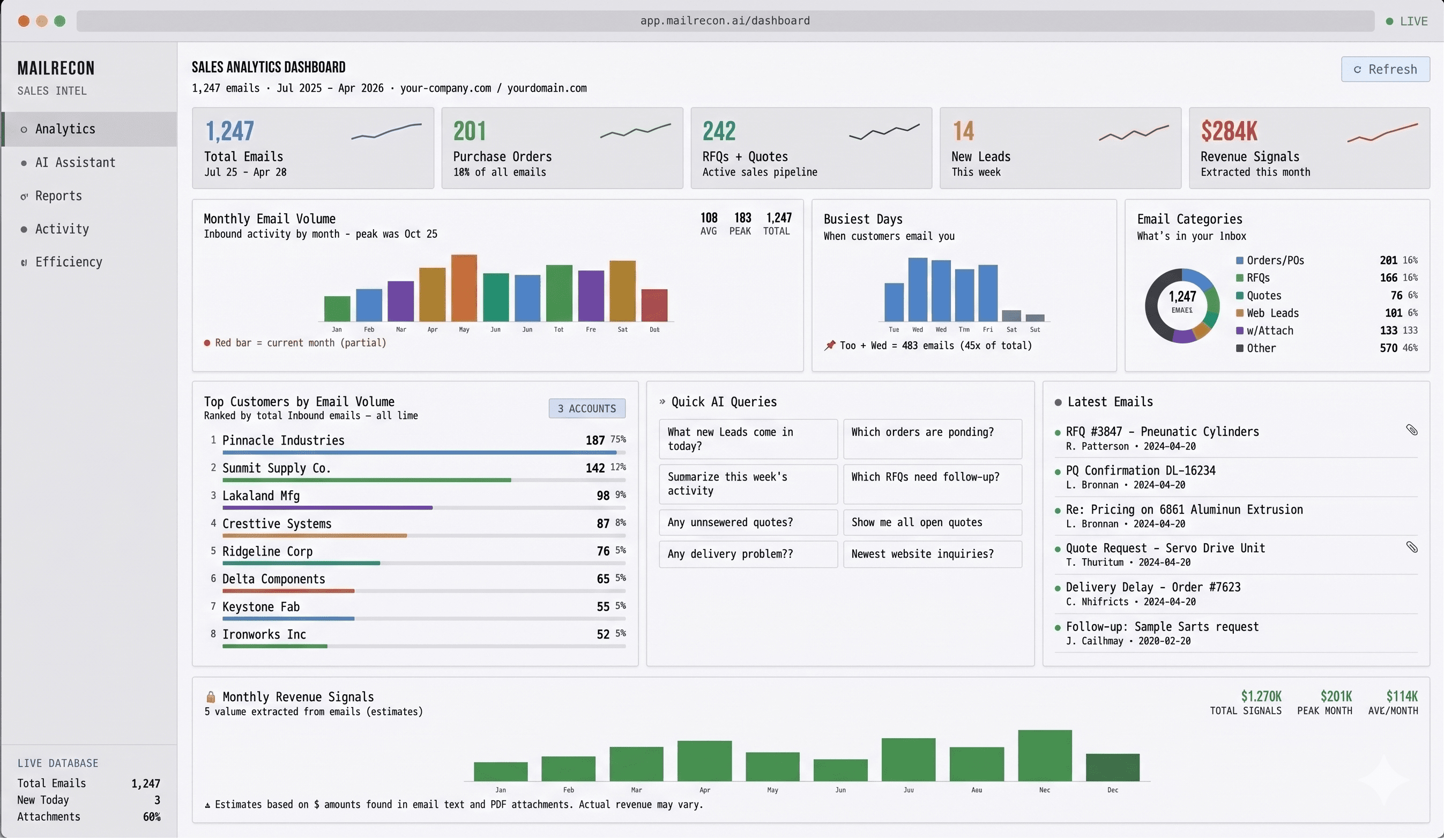Click the red dot legend for current month
Image resolution: width=1444 pixels, height=840 pixels.
point(207,343)
